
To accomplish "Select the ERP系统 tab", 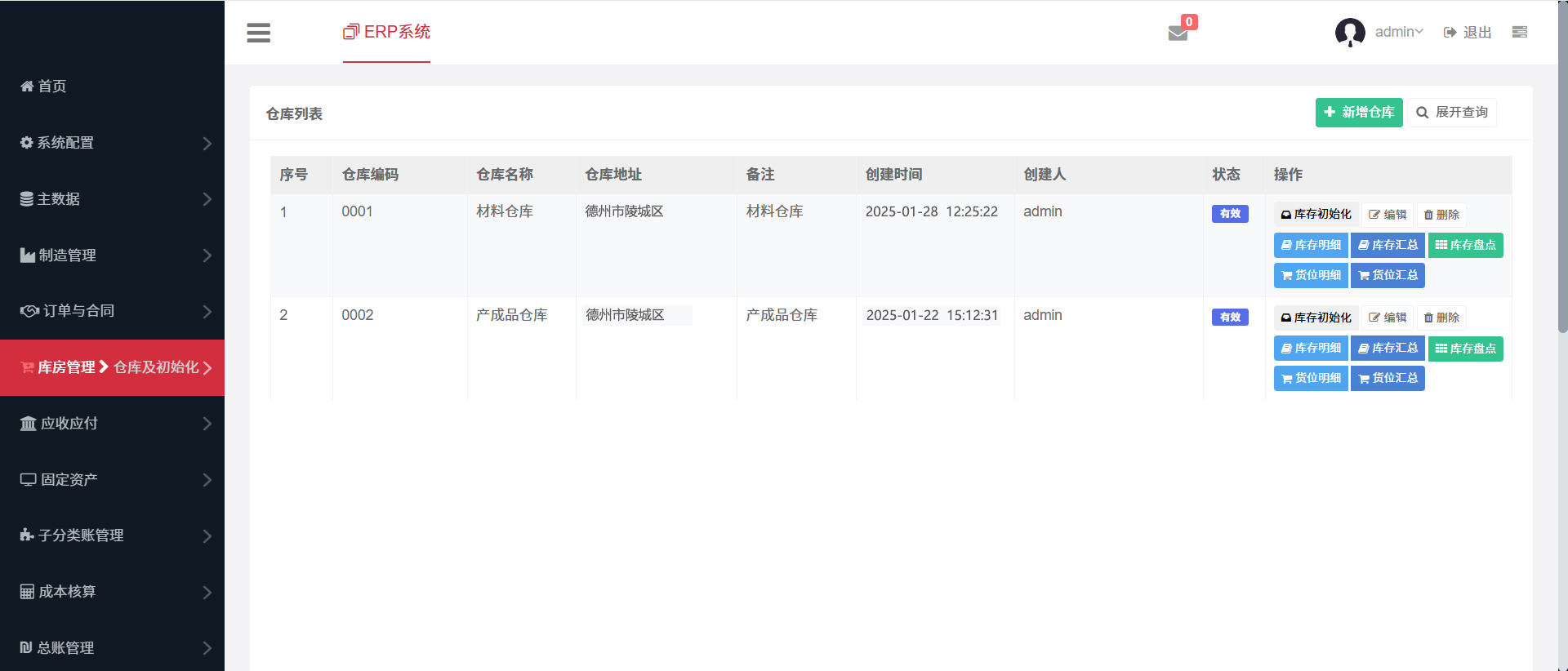I will [x=386, y=32].
